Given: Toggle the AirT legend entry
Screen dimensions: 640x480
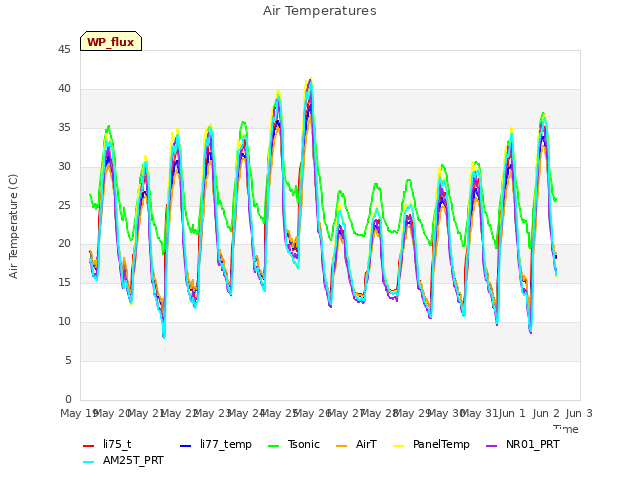Looking at the screenshot, I should [x=356, y=444].
